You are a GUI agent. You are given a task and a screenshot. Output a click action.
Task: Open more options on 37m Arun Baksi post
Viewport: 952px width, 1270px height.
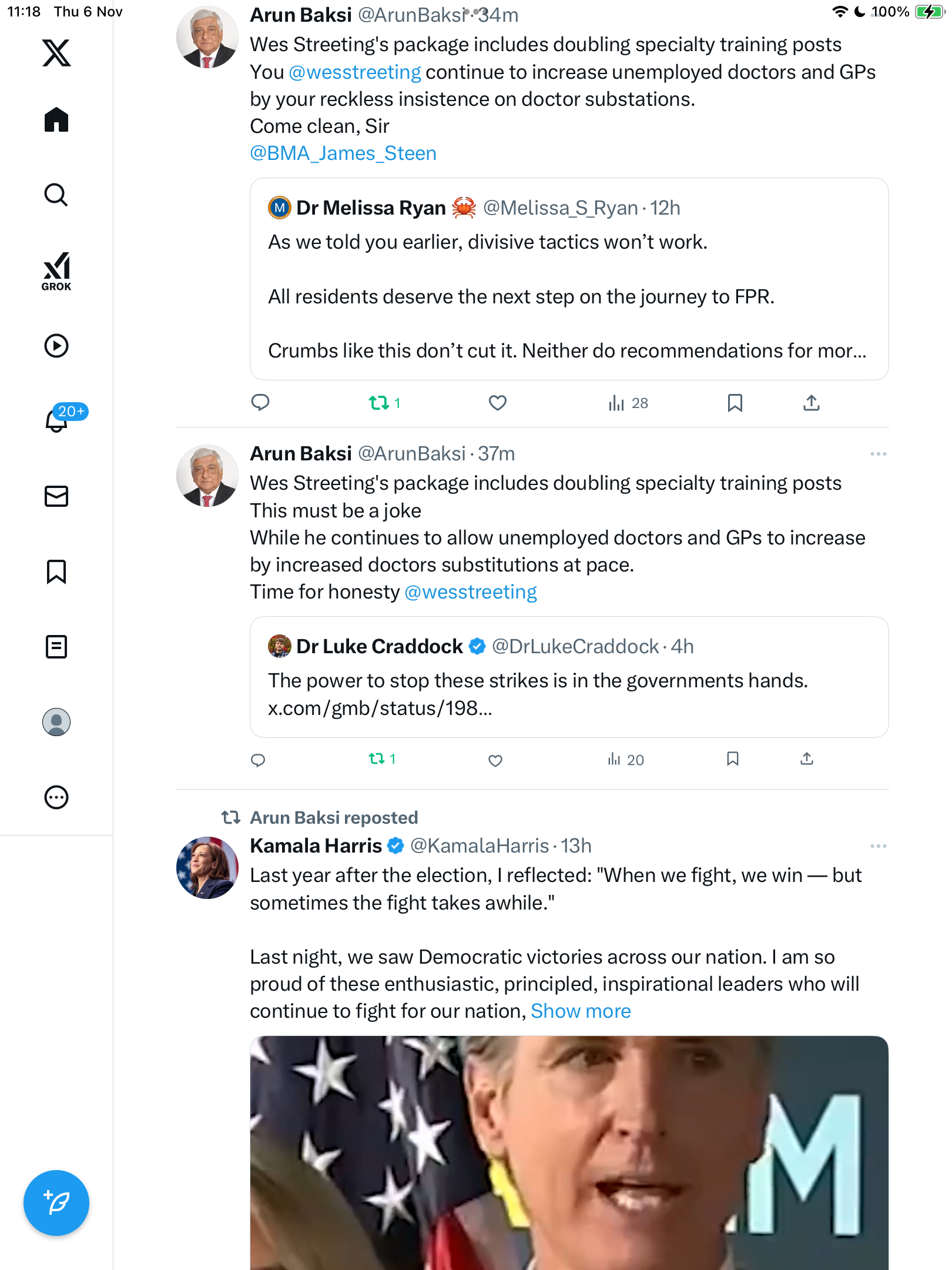click(x=878, y=454)
